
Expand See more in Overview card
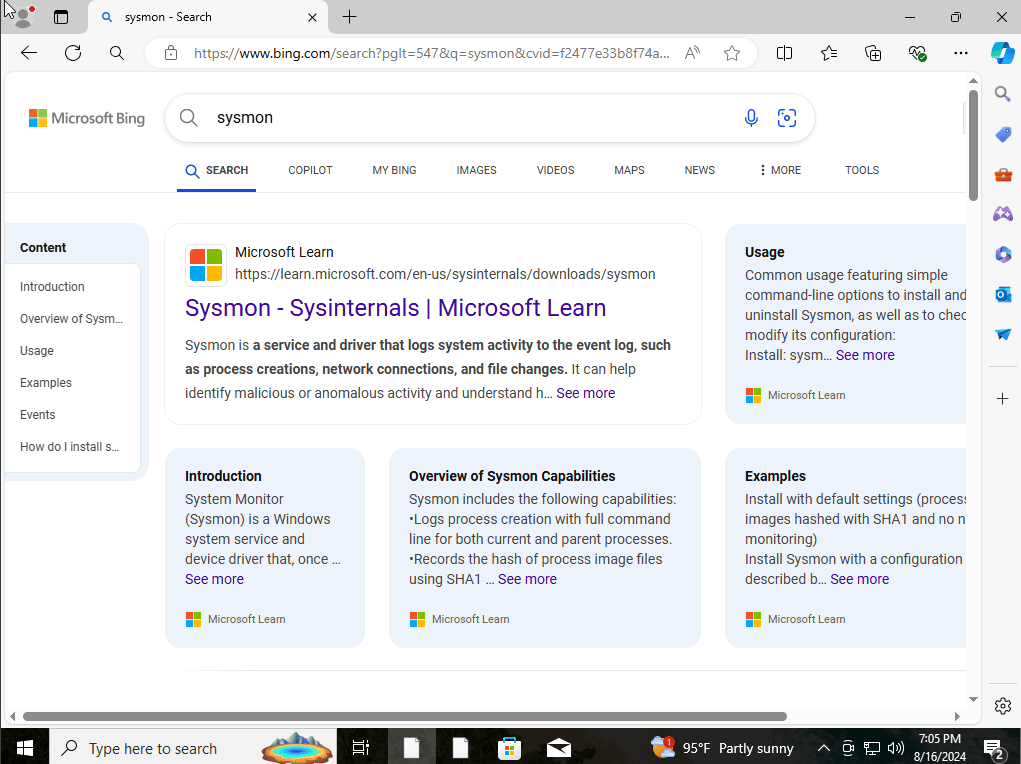point(527,579)
